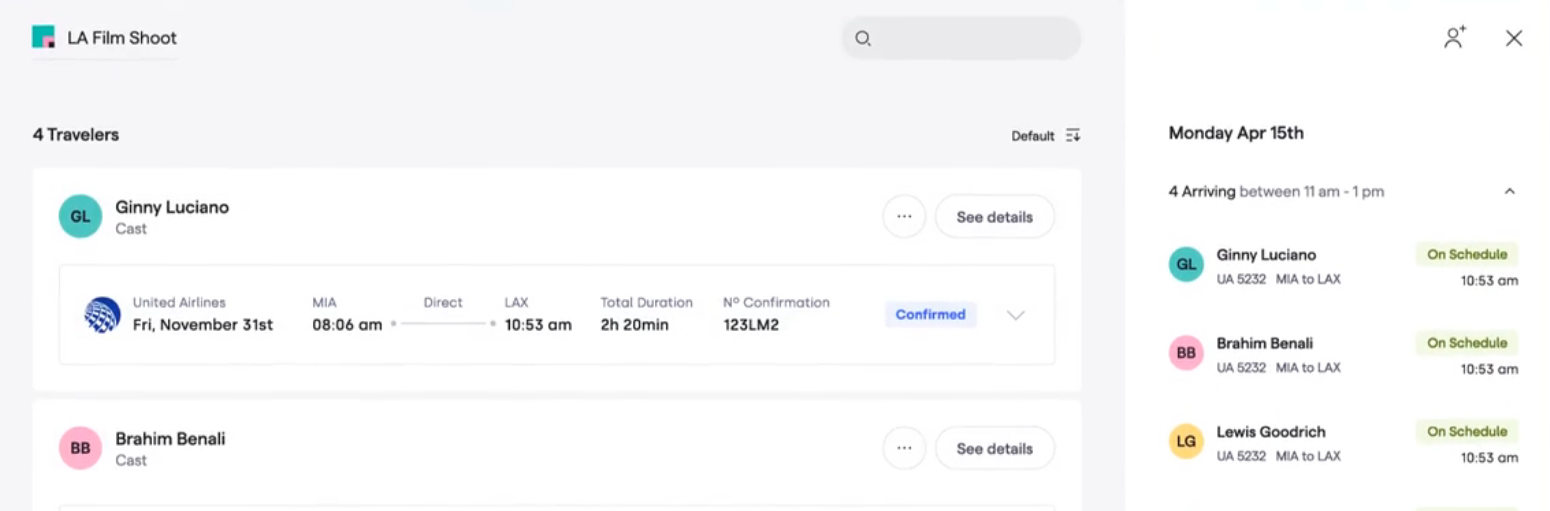
Task: Open more options for Ginny Luciano
Action: 904,217
